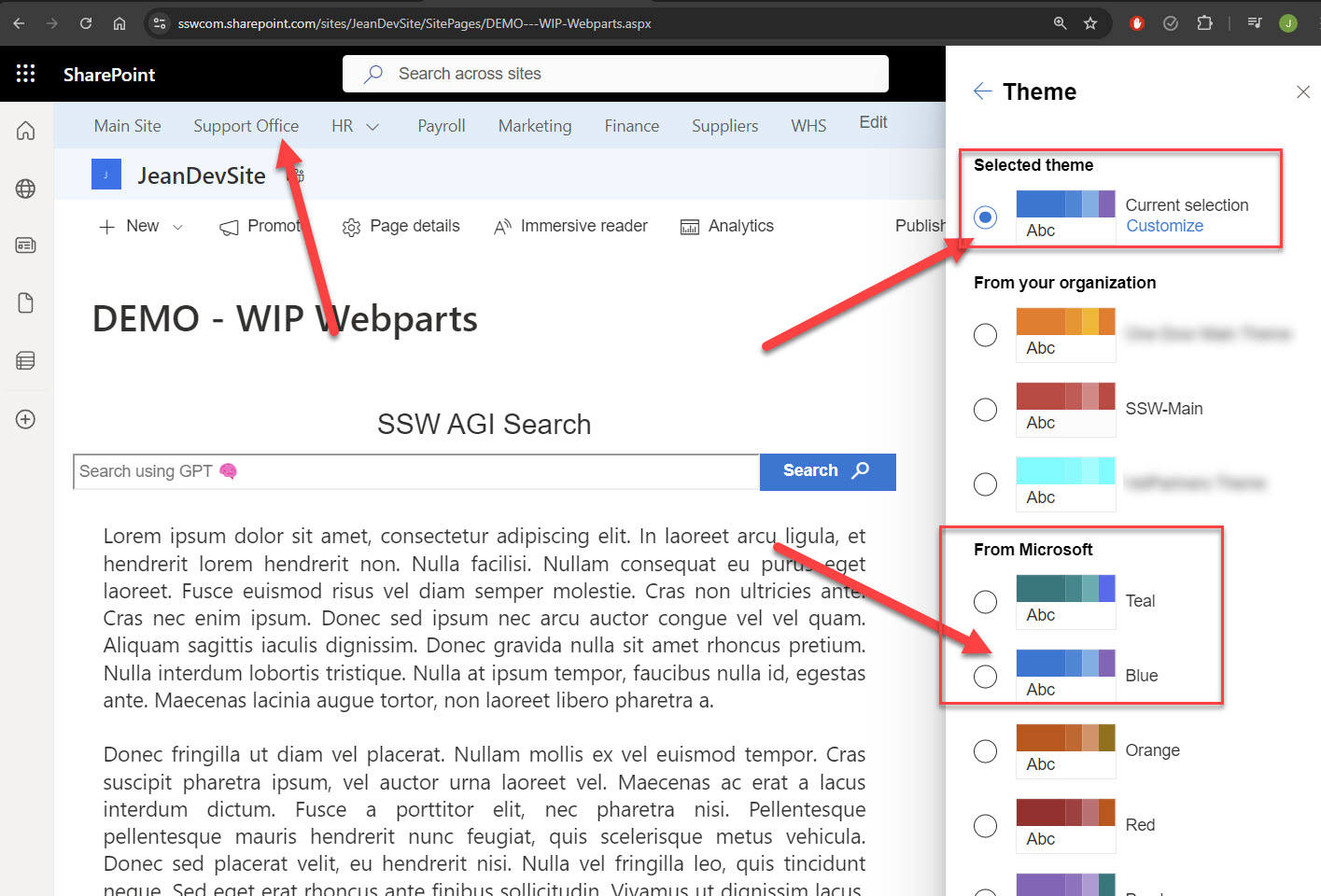Open the news feed icon in sidebar
1321x896 pixels.
[x=26, y=245]
